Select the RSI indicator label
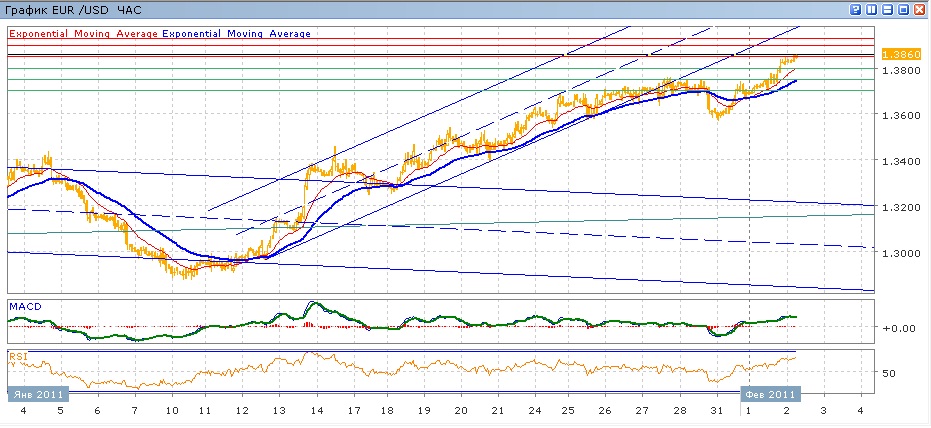This screenshot has width=931, height=428. click(17, 356)
